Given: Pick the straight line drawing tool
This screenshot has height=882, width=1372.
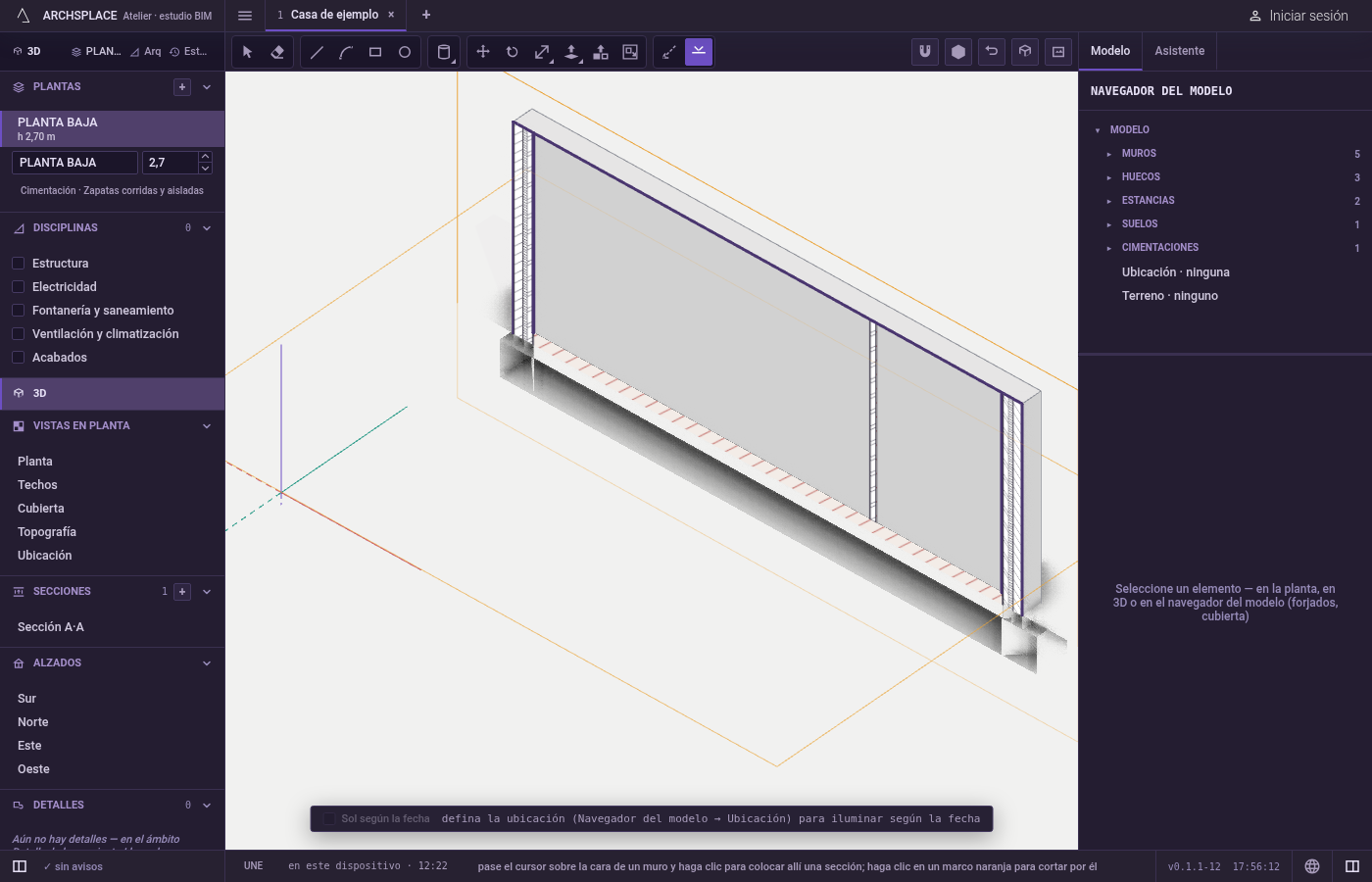Looking at the screenshot, I should point(317,52).
